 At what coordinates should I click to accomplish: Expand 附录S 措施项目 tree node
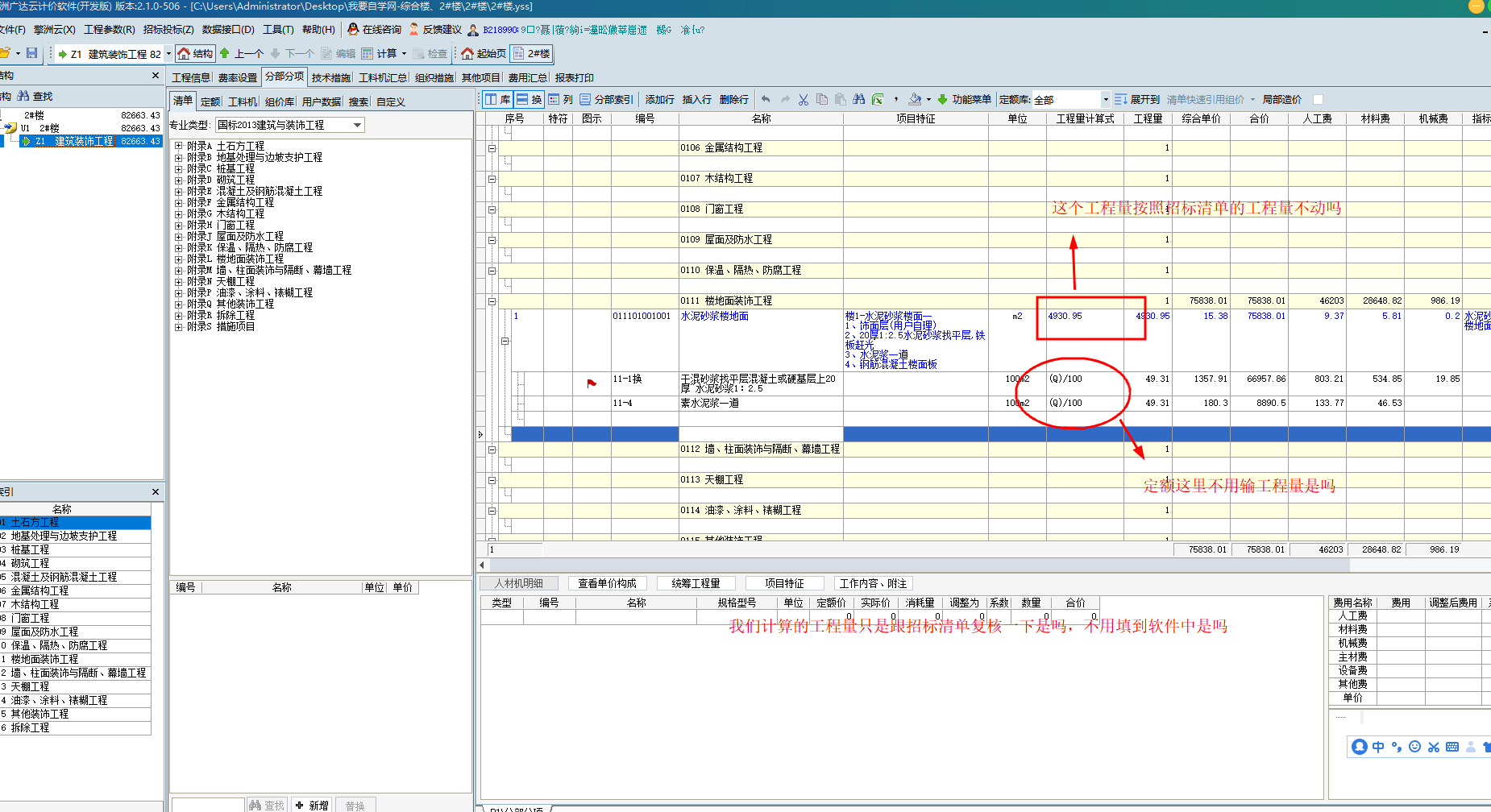coord(179,327)
